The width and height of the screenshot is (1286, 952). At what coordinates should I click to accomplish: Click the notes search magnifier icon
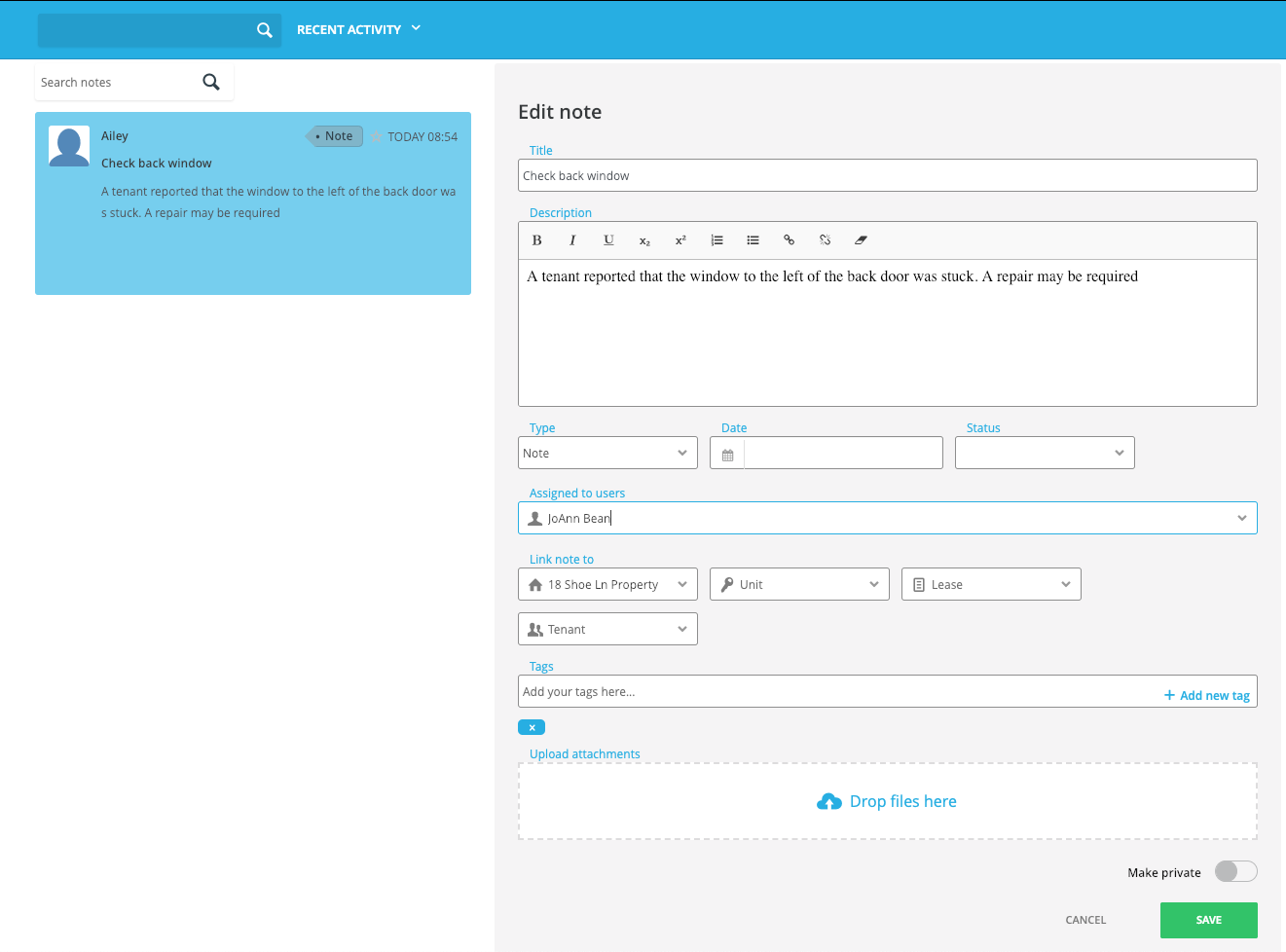[211, 83]
